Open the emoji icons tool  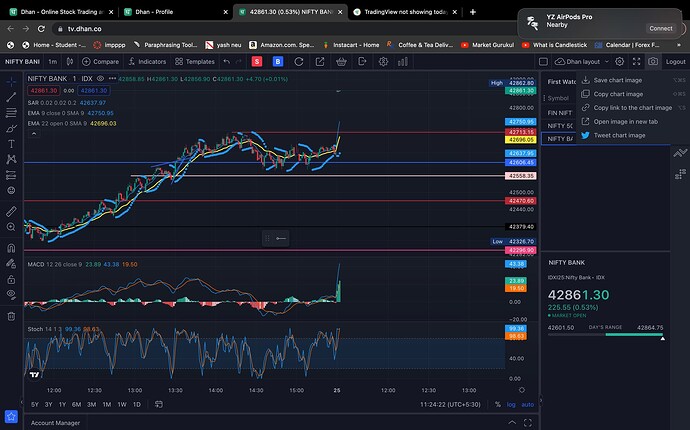click(x=11, y=191)
